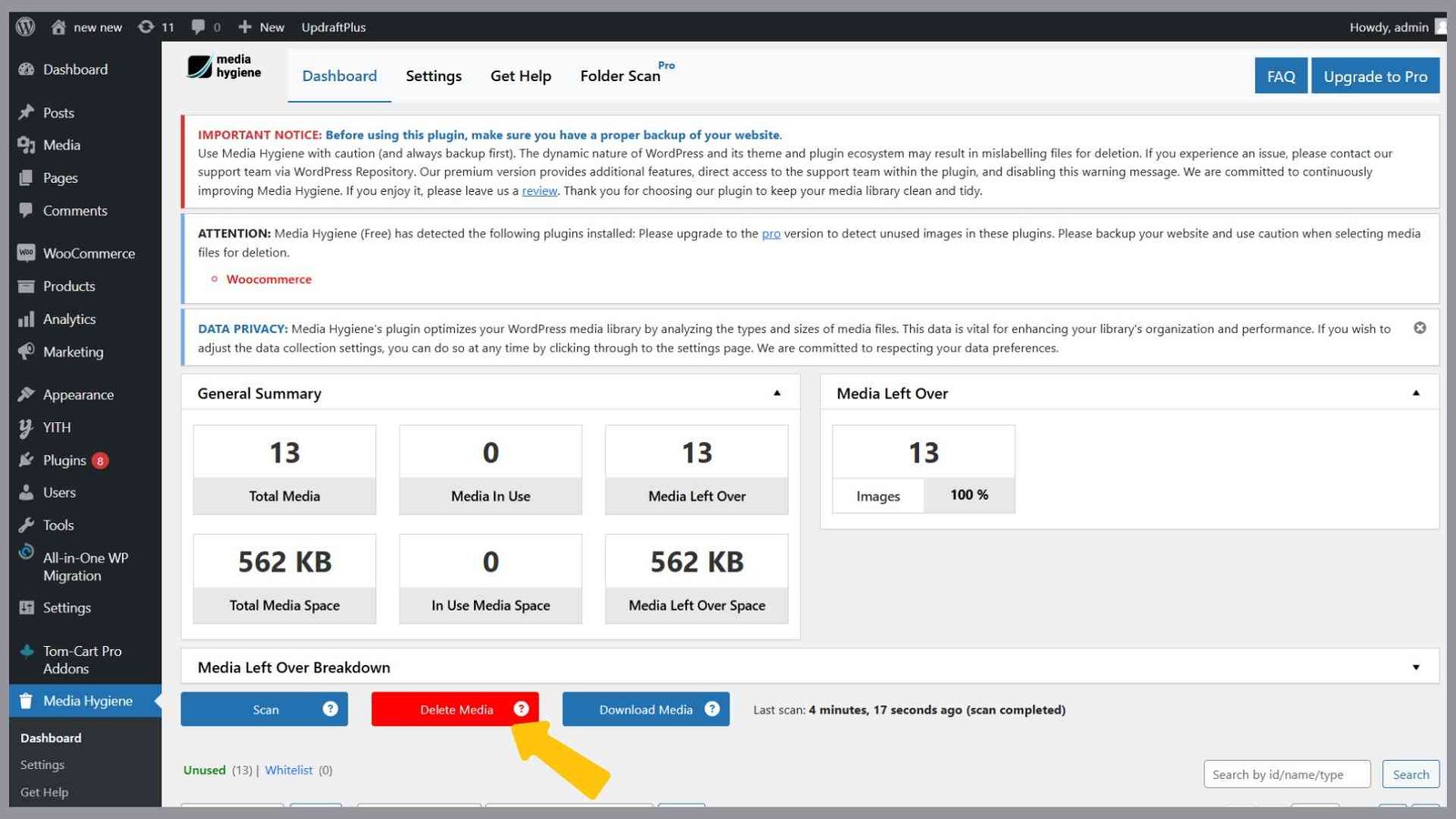1456x819 pixels.
Task: Open Media library sidebar icon
Action: [26, 145]
